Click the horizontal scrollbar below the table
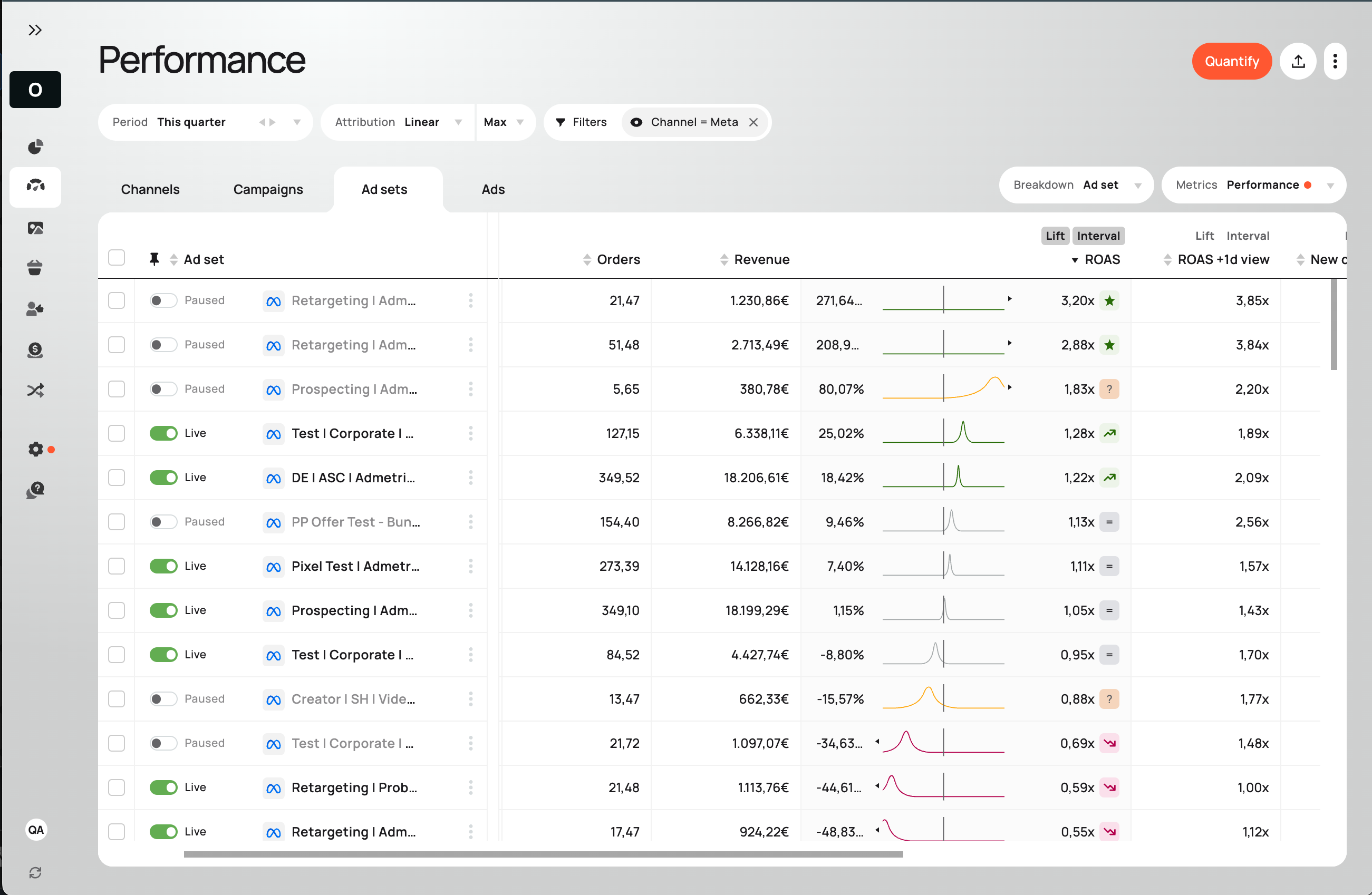This screenshot has height=895, width=1372. (x=543, y=854)
